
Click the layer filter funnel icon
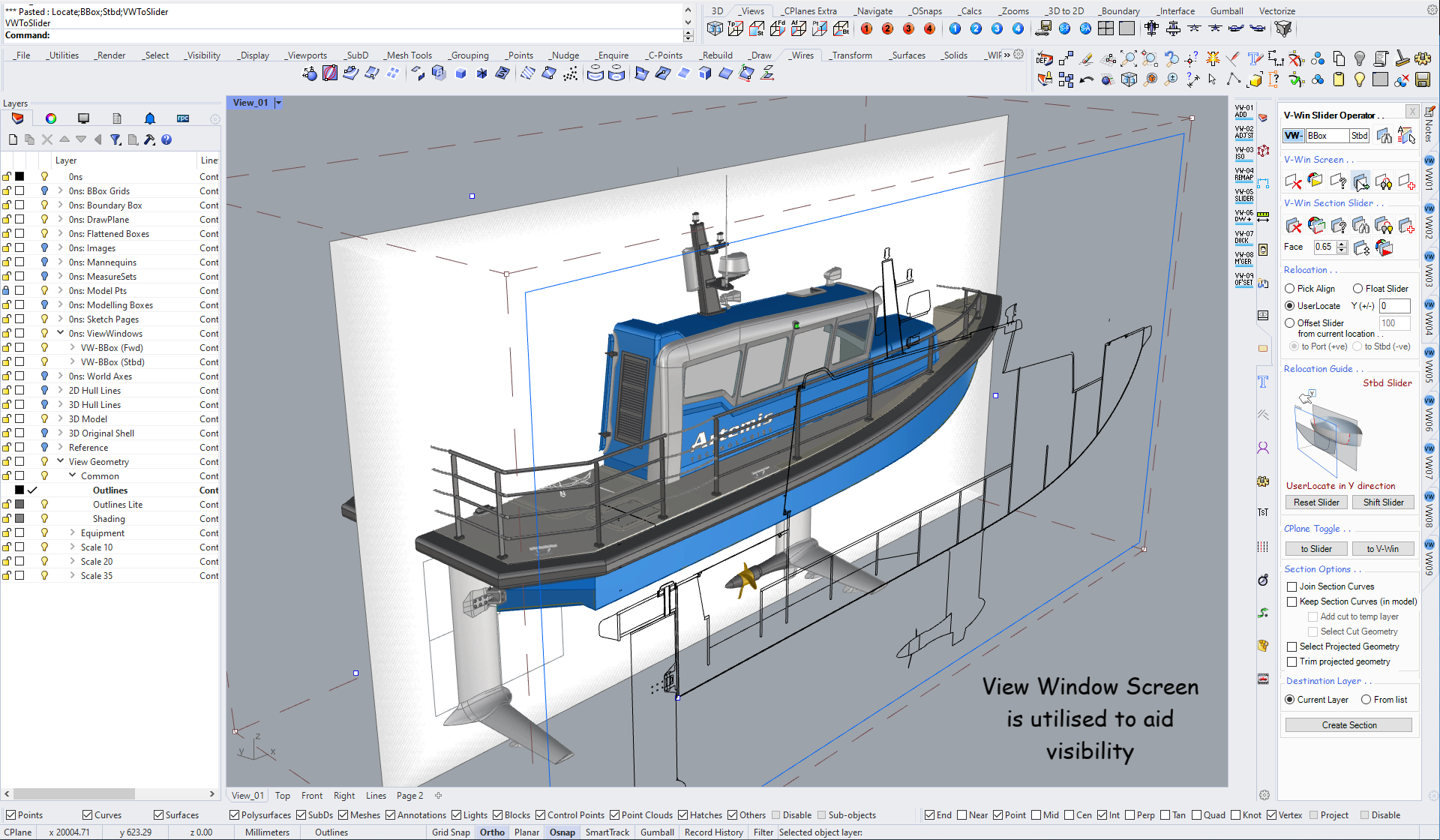[115, 139]
